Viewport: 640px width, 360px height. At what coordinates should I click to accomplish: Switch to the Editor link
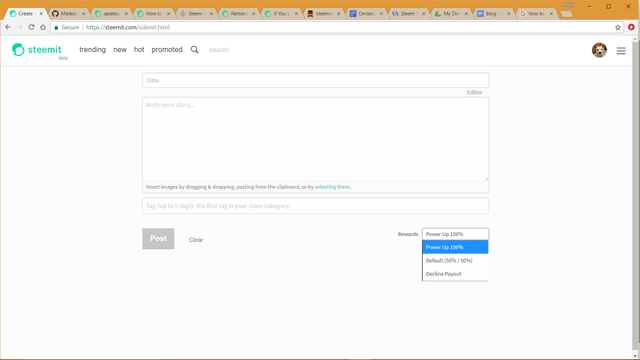474,93
